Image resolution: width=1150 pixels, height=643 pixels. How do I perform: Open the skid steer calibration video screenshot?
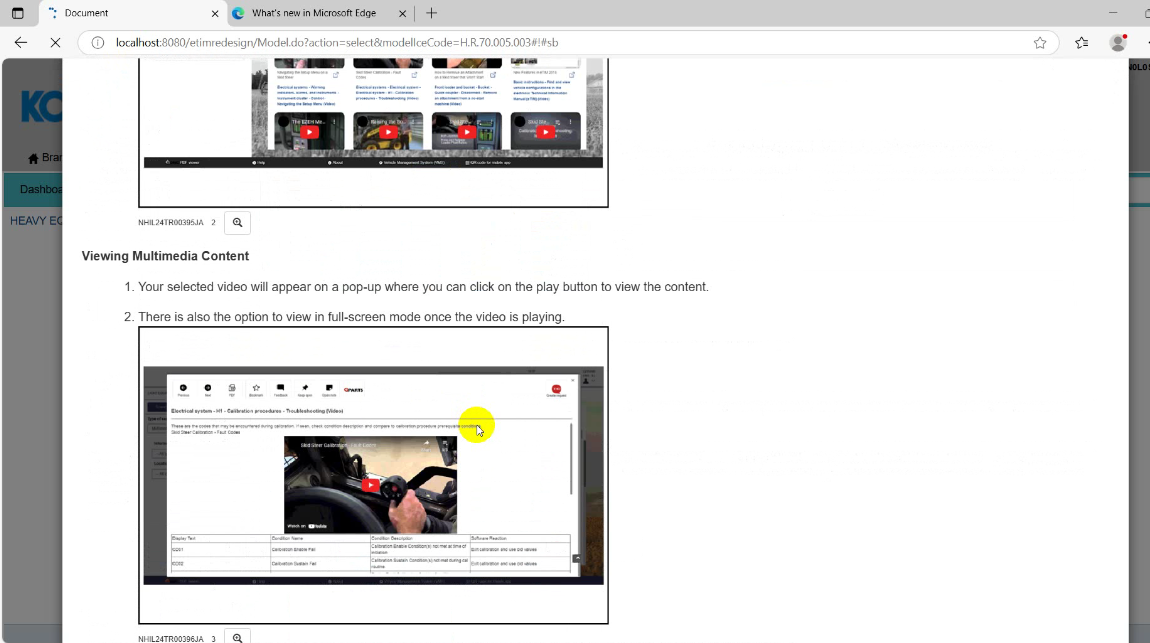click(x=373, y=475)
